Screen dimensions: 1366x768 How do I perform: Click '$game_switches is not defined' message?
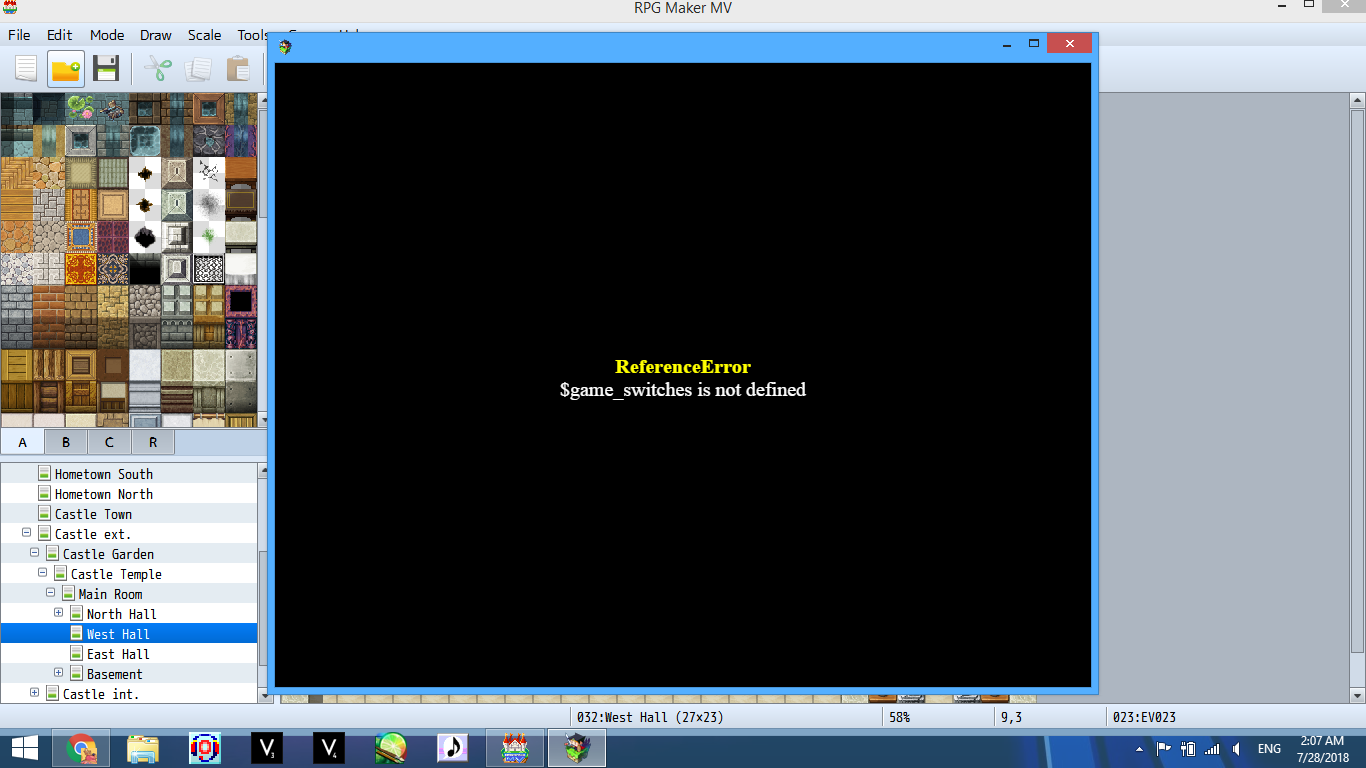coord(683,390)
